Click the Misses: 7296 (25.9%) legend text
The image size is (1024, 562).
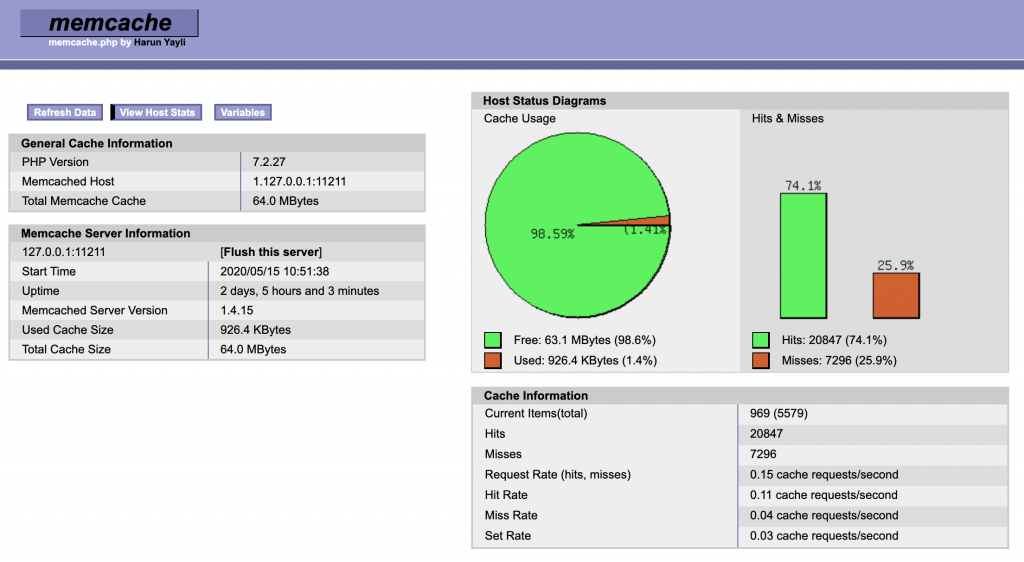pos(839,360)
